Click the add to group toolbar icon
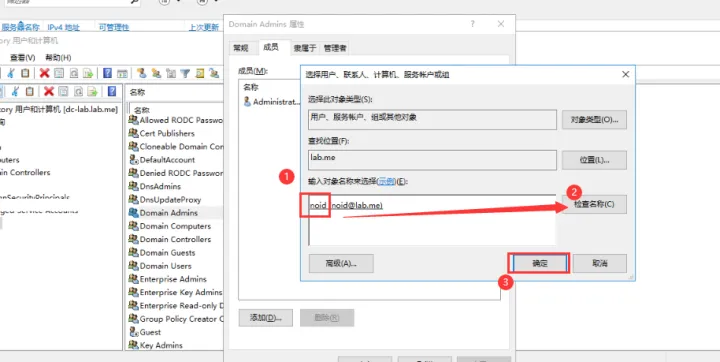This screenshot has width=720, height=362. tap(214, 73)
